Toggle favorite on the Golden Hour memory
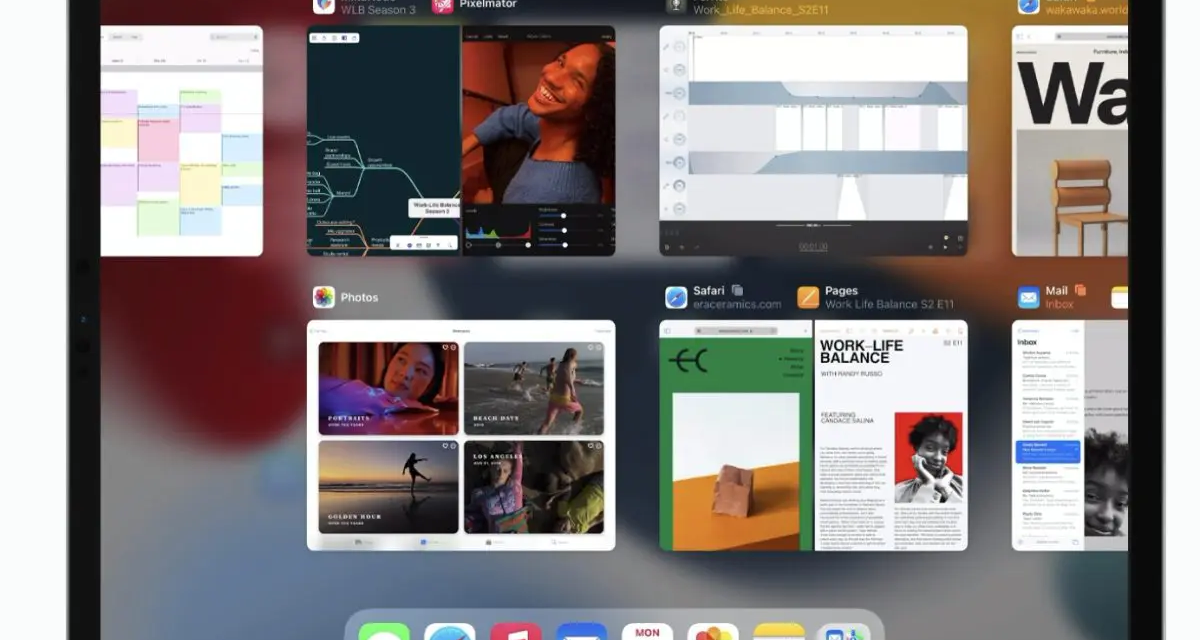The height and width of the screenshot is (640, 1200). coord(445,446)
